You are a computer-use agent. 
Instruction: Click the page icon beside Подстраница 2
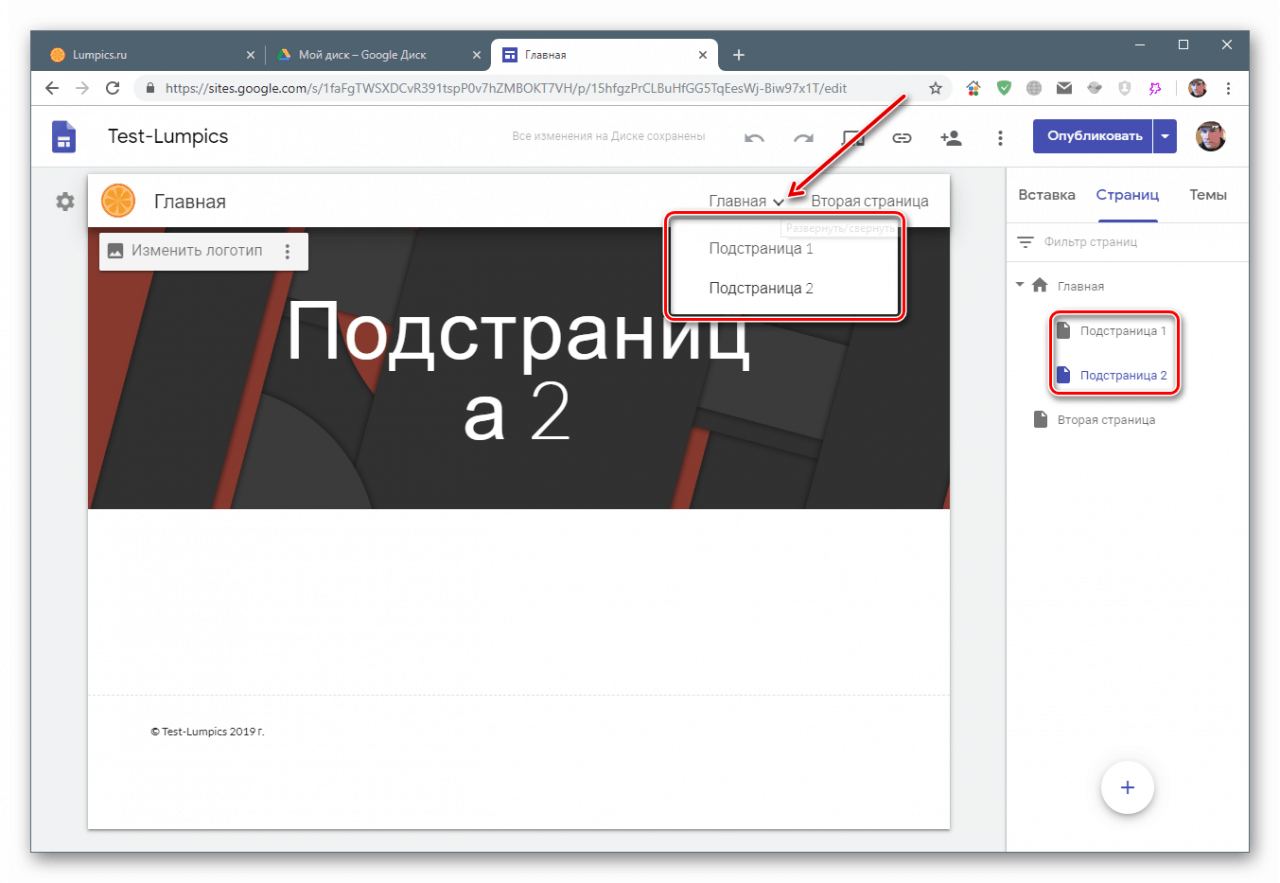[x=1063, y=376]
